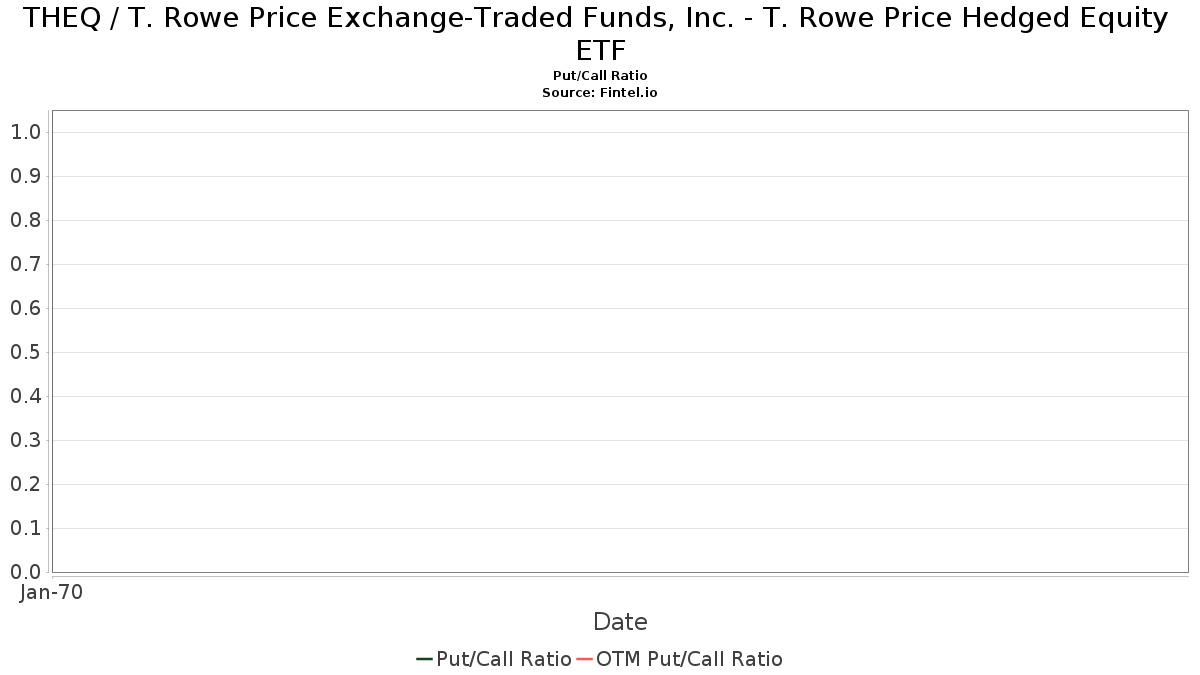The width and height of the screenshot is (1200, 675).
Task: Click the 1.0 y-axis tick label
Action: pyautogui.click(x=25, y=132)
